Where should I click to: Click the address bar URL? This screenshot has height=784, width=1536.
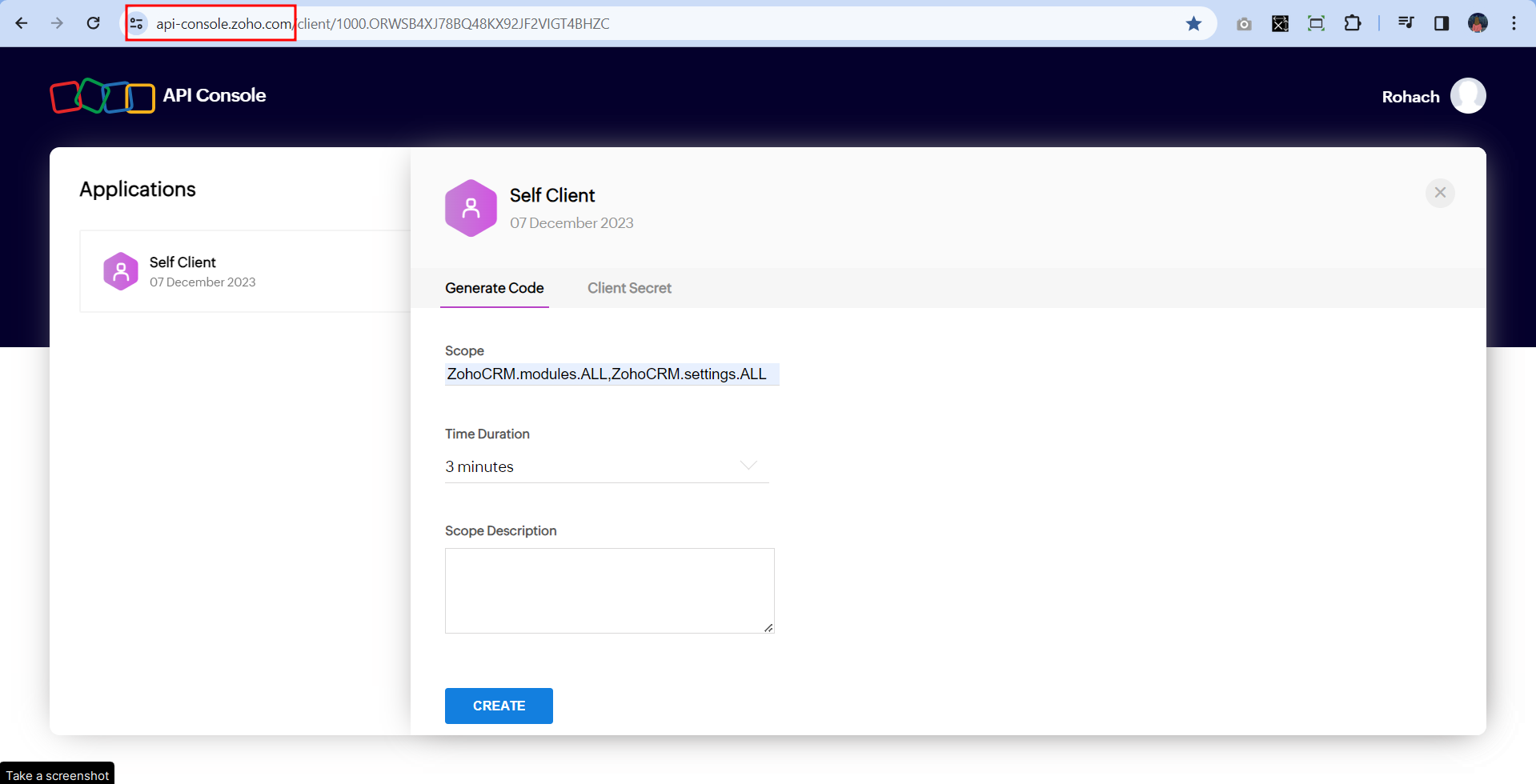coord(383,24)
